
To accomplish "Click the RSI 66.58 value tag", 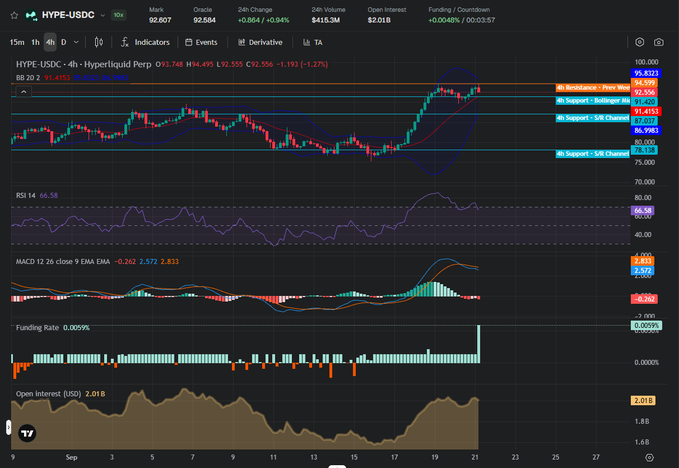I will coord(643,210).
